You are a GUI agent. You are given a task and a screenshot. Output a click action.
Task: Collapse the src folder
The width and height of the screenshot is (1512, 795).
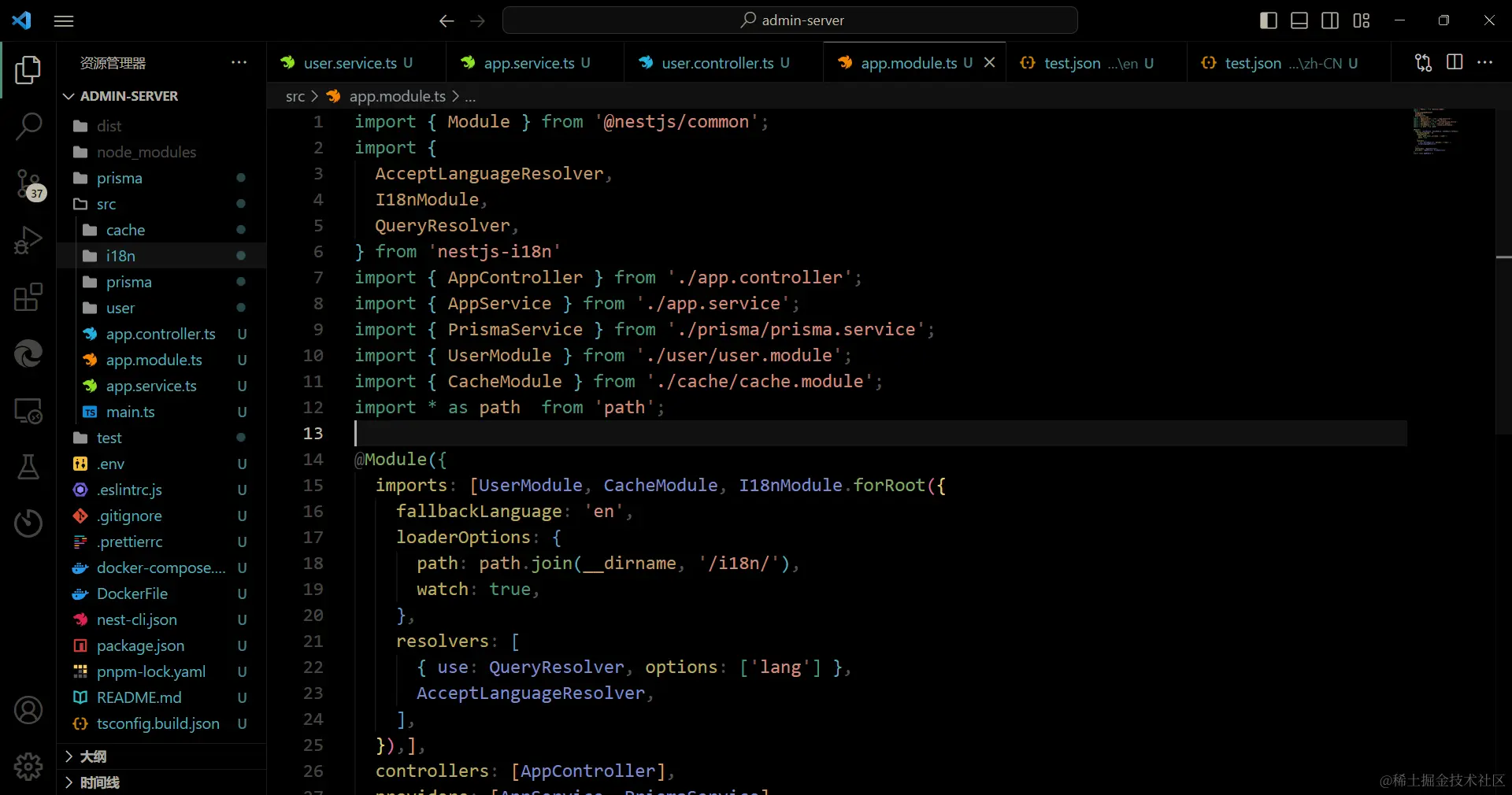pyautogui.click(x=161, y=204)
